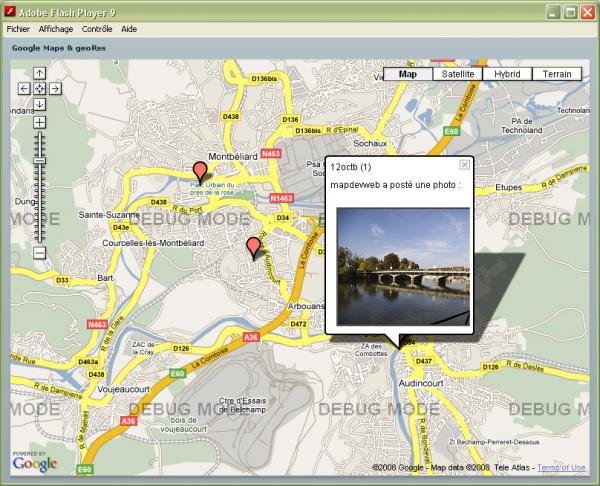The height and width of the screenshot is (486, 600).
Task: Pan the map right with arrow button
Action: [x=55, y=89]
